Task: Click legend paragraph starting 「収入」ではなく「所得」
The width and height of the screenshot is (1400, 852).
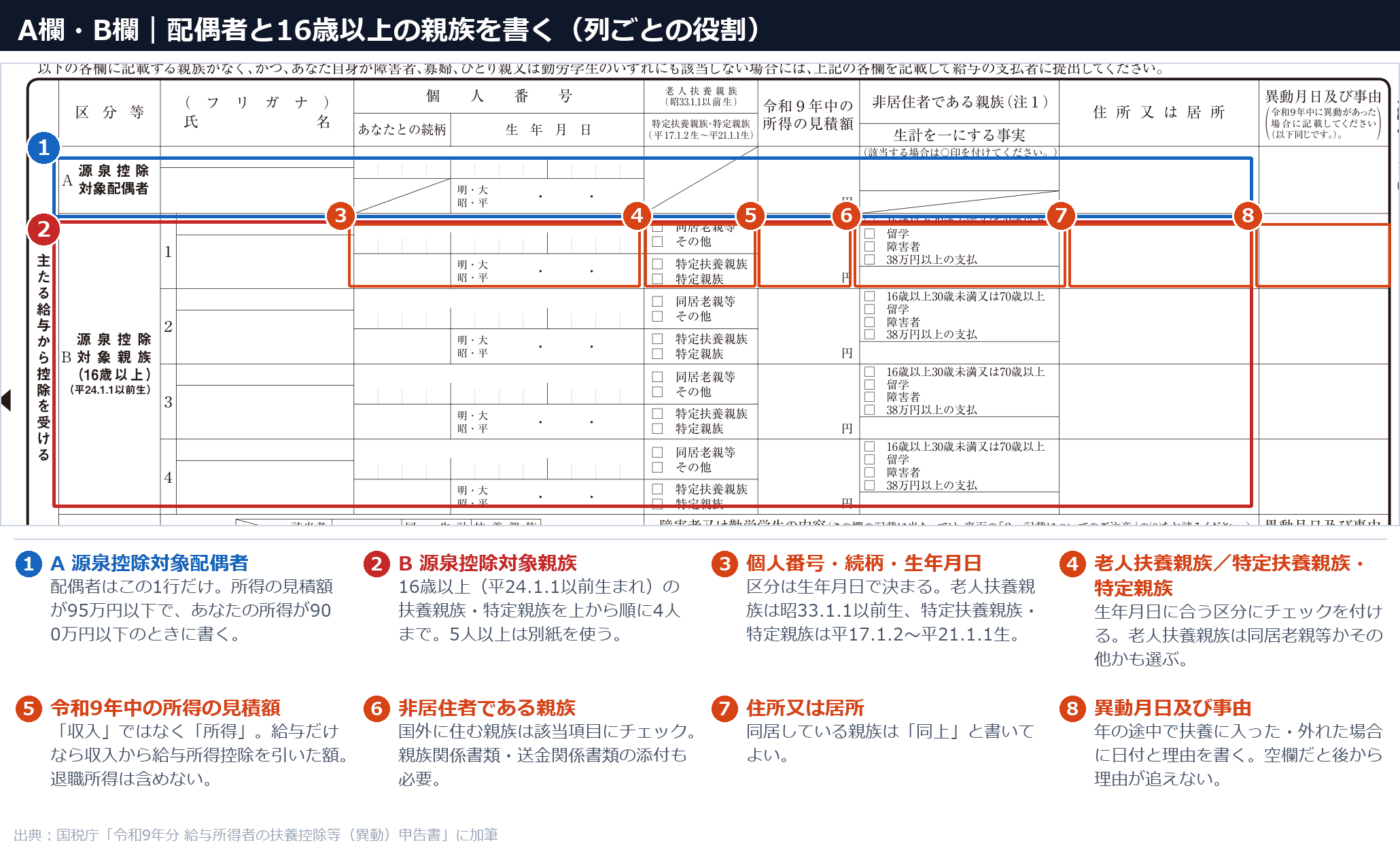Action: click(x=198, y=755)
